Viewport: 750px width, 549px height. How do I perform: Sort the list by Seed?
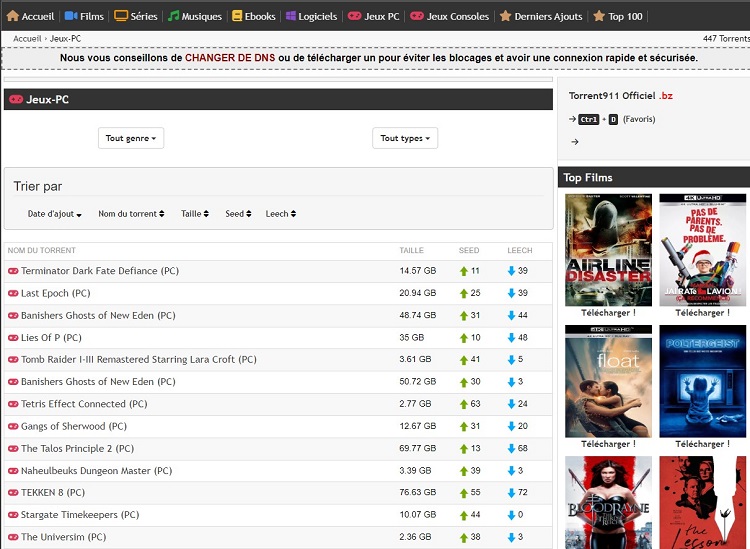(238, 214)
